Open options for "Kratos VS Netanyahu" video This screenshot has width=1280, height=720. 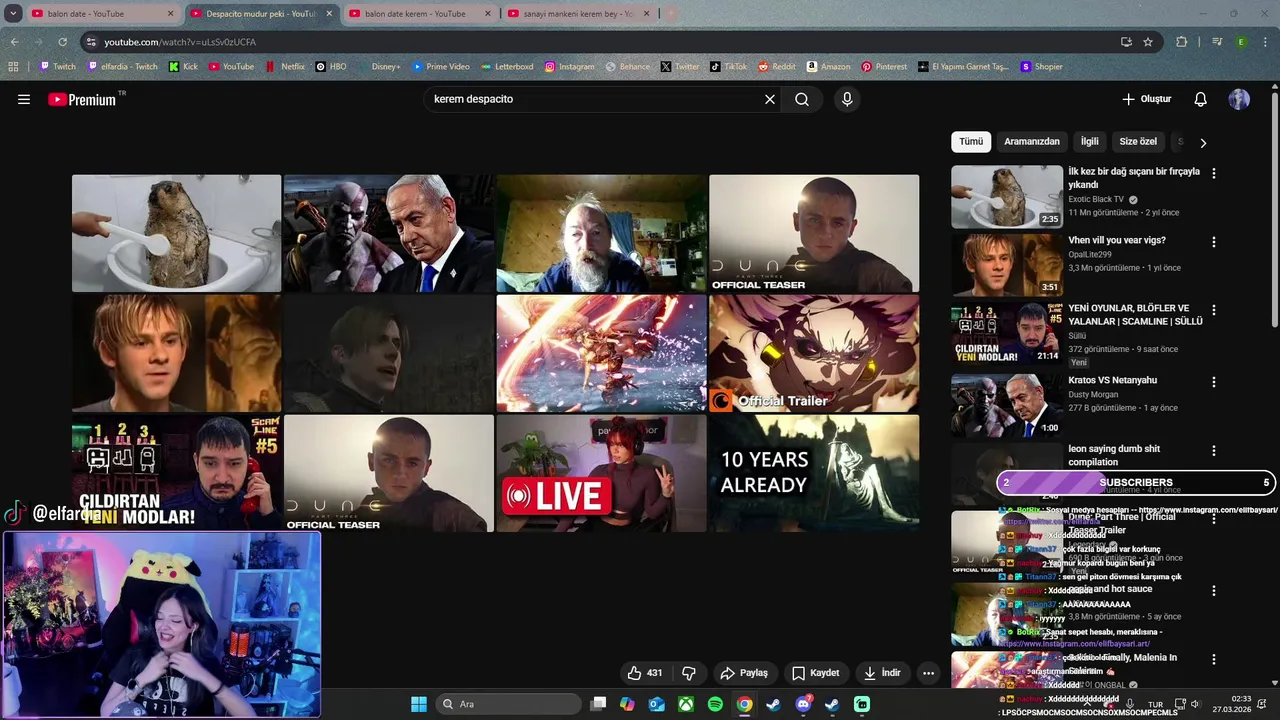click(1214, 382)
